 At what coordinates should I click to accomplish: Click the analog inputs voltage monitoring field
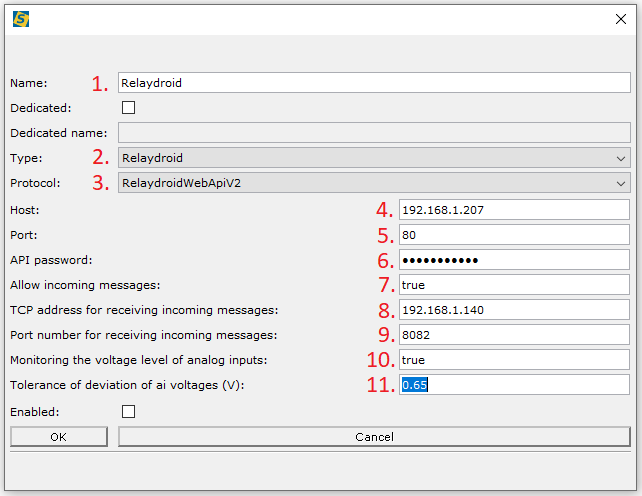pyautogui.click(x=513, y=360)
